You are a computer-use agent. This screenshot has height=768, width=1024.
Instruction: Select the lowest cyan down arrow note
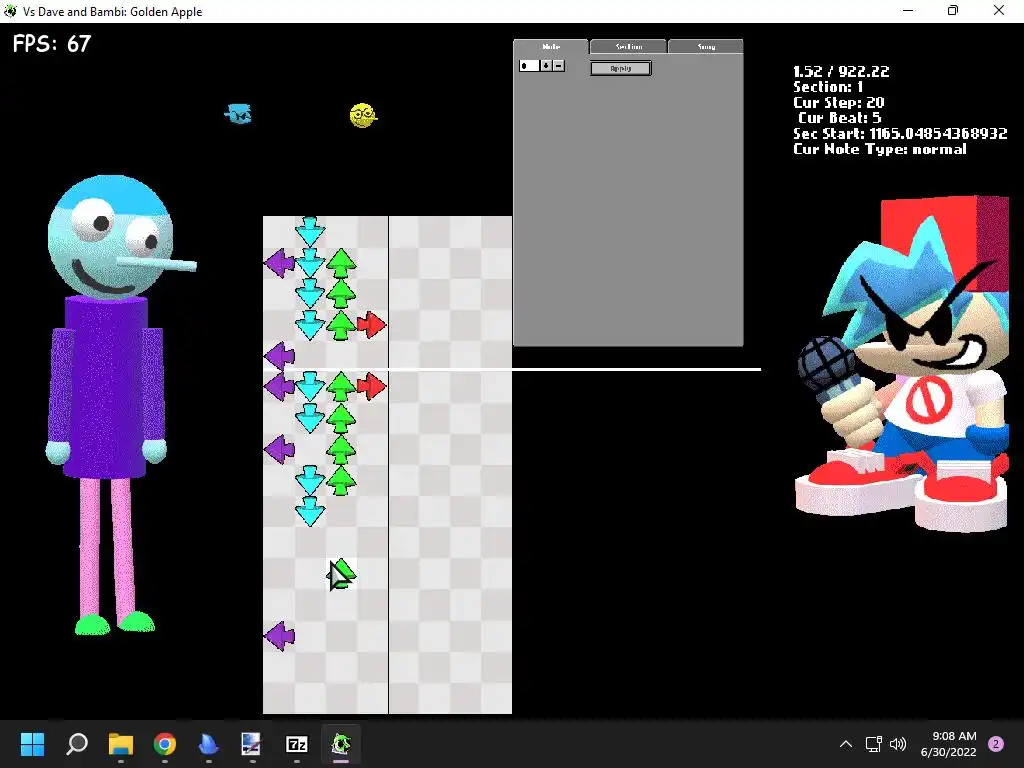pyautogui.click(x=310, y=511)
